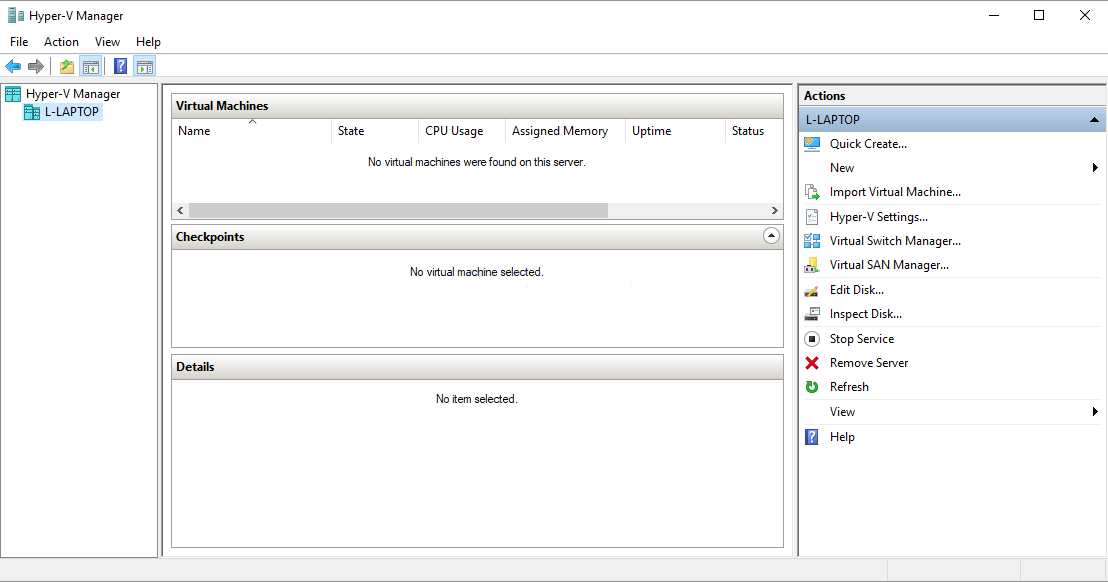Viewport: 1108px width, 582px height.
Task: Toggle the action pane visibility
Action: coord(145,66)
